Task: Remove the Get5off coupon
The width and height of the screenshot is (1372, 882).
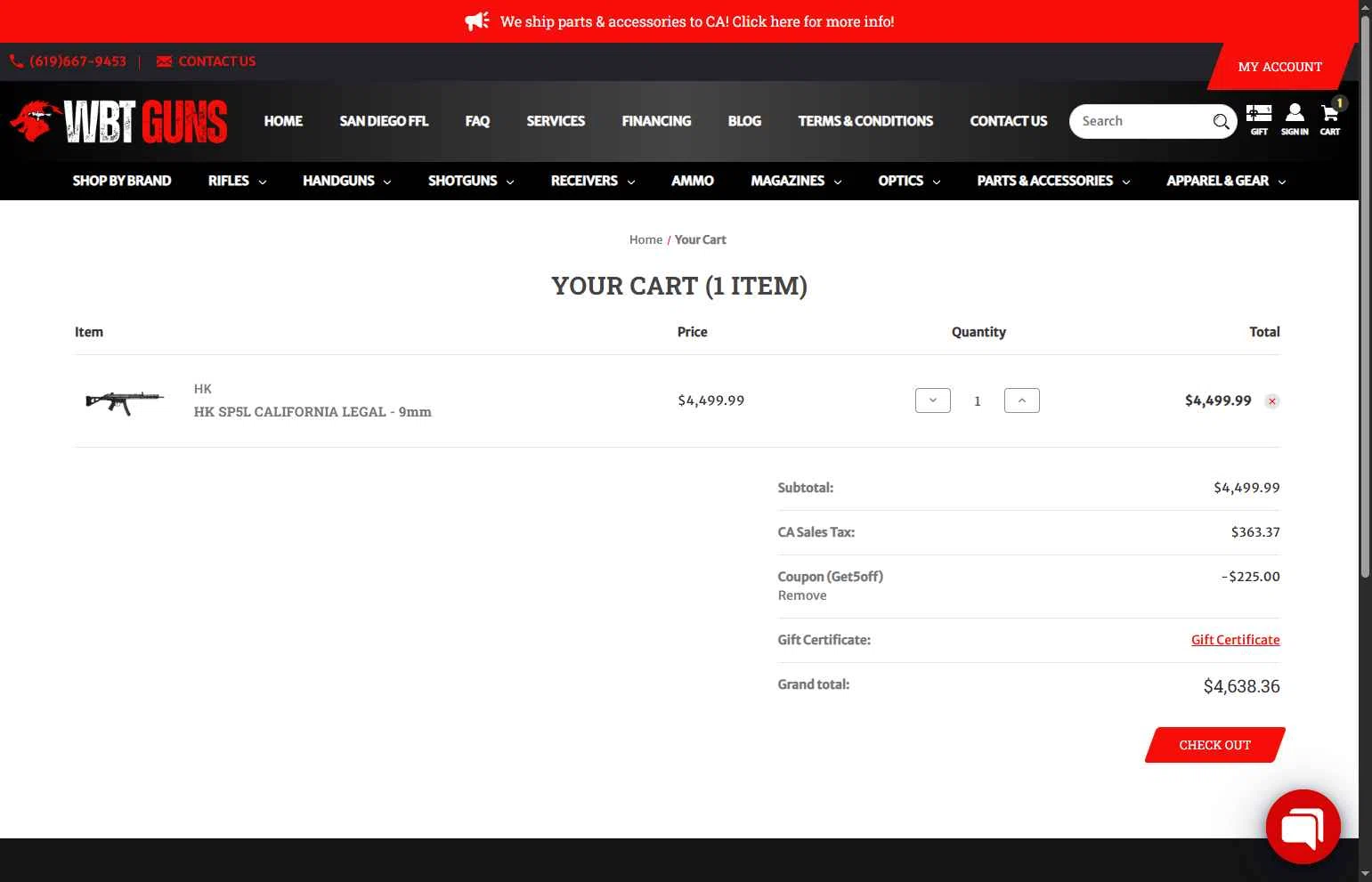Action: click(802, 595)
